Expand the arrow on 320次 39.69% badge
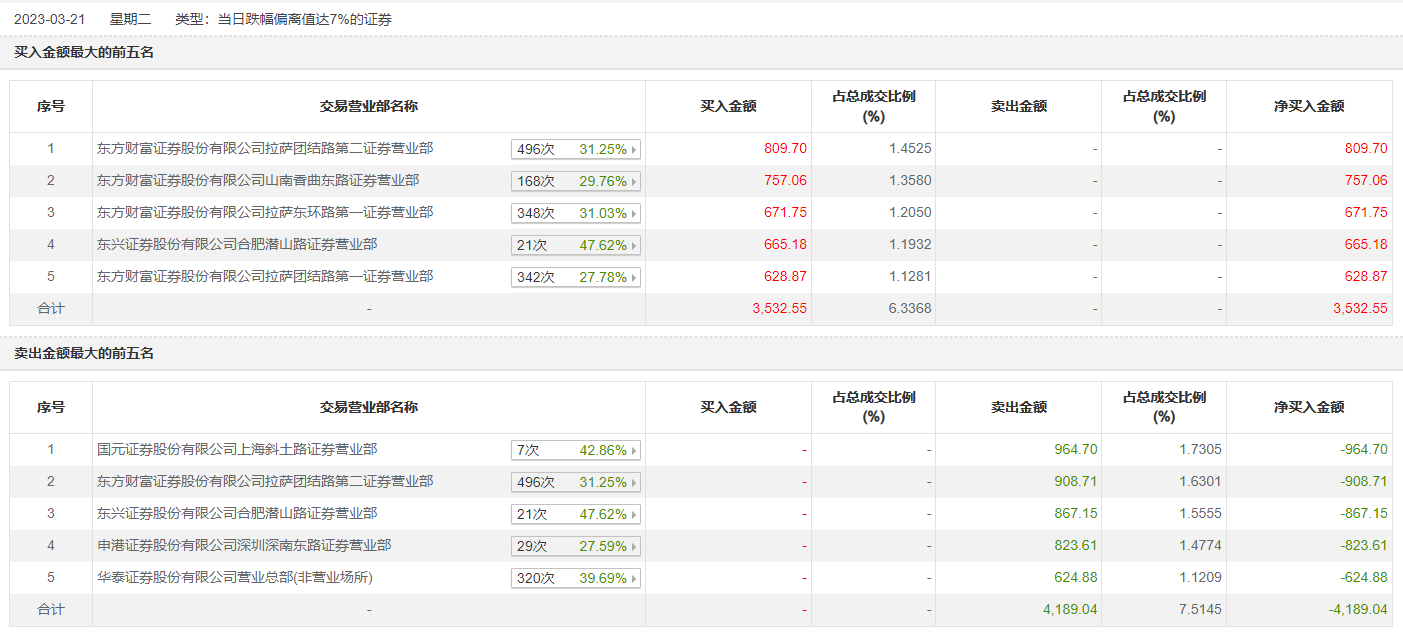The height and width of the screenshot is (633, 1403). (x=634, y=579)
